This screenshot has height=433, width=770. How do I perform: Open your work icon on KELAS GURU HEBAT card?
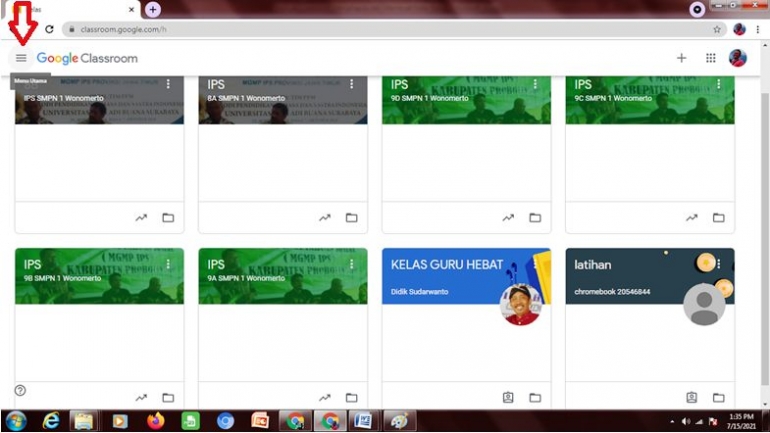(508, 397)
